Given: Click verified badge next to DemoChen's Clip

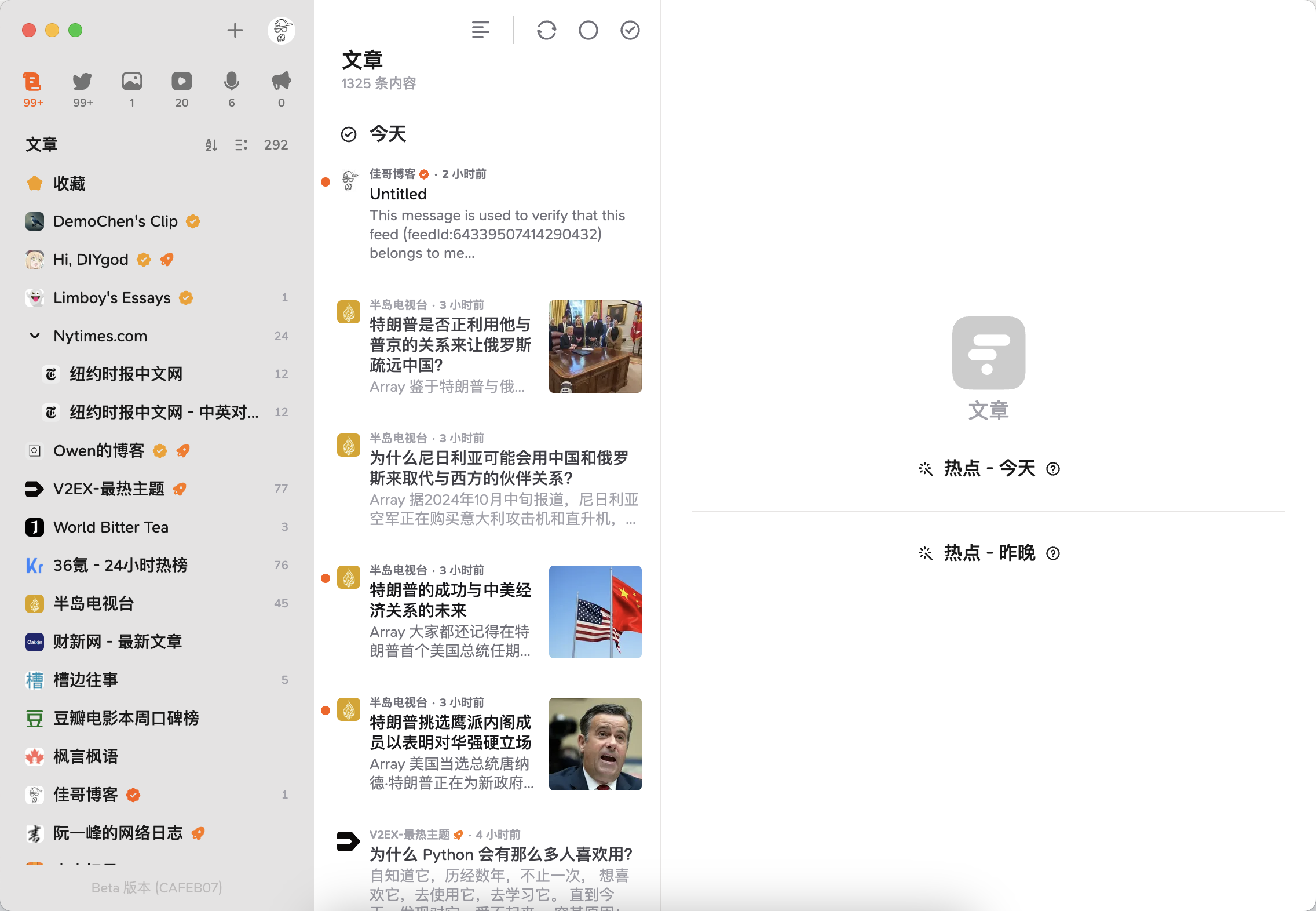Looking at the screenshot, I should [x=193, y=221].
